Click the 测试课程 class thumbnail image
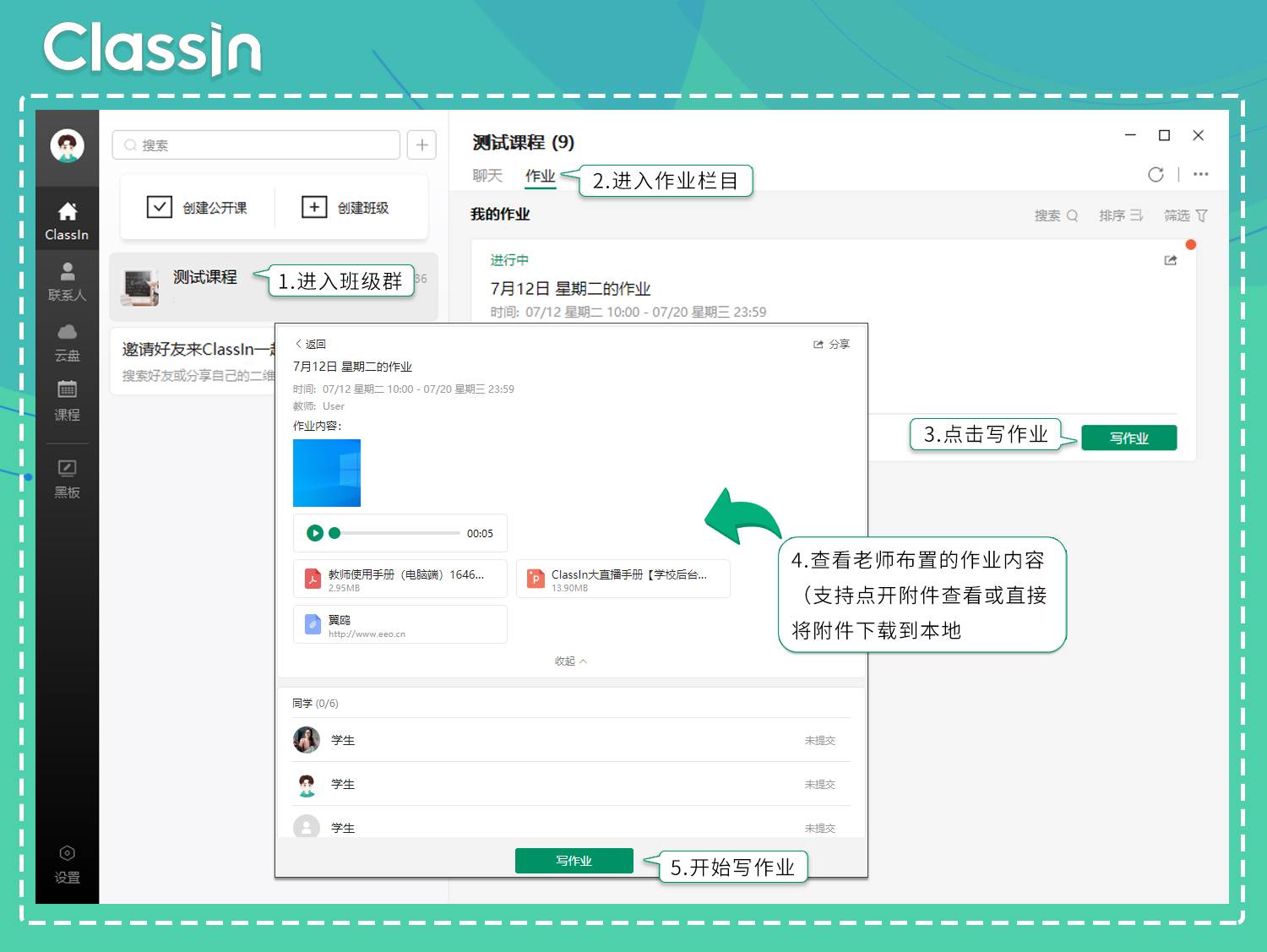The image size is (1267, 952). (x=141, y=287)
